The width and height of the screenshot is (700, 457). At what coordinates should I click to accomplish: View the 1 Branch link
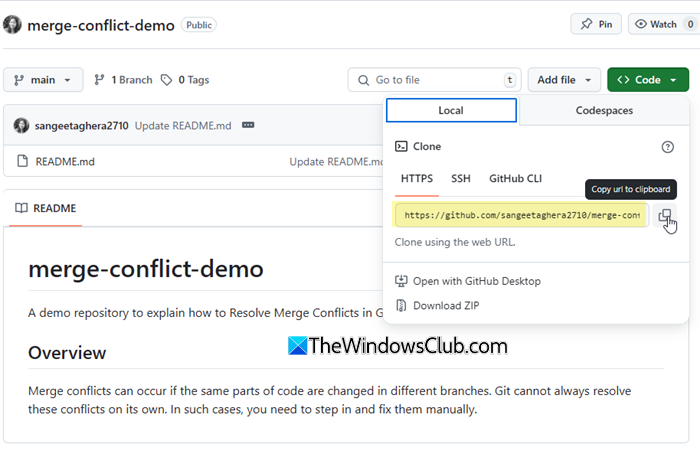123,80
